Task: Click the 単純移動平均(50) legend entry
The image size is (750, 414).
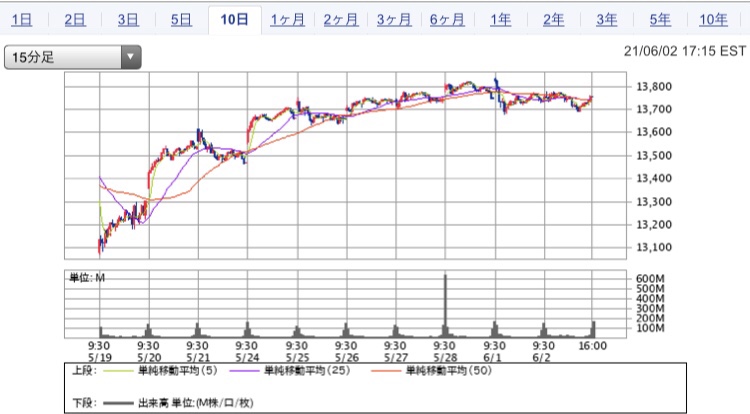Action: [449, 370]
